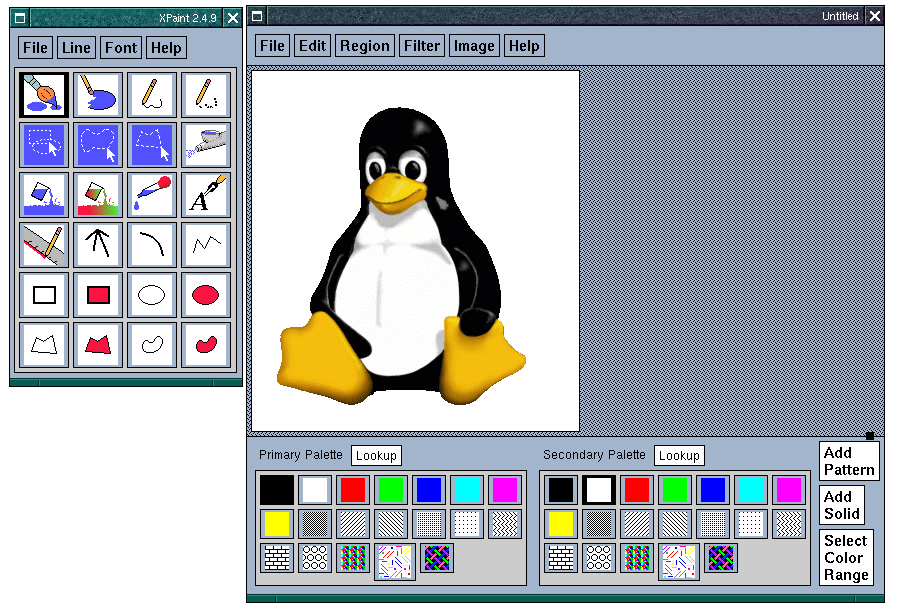Select the Polygon selection tool
This screenshot has width=898, height=610.
(x=152, y=144)
